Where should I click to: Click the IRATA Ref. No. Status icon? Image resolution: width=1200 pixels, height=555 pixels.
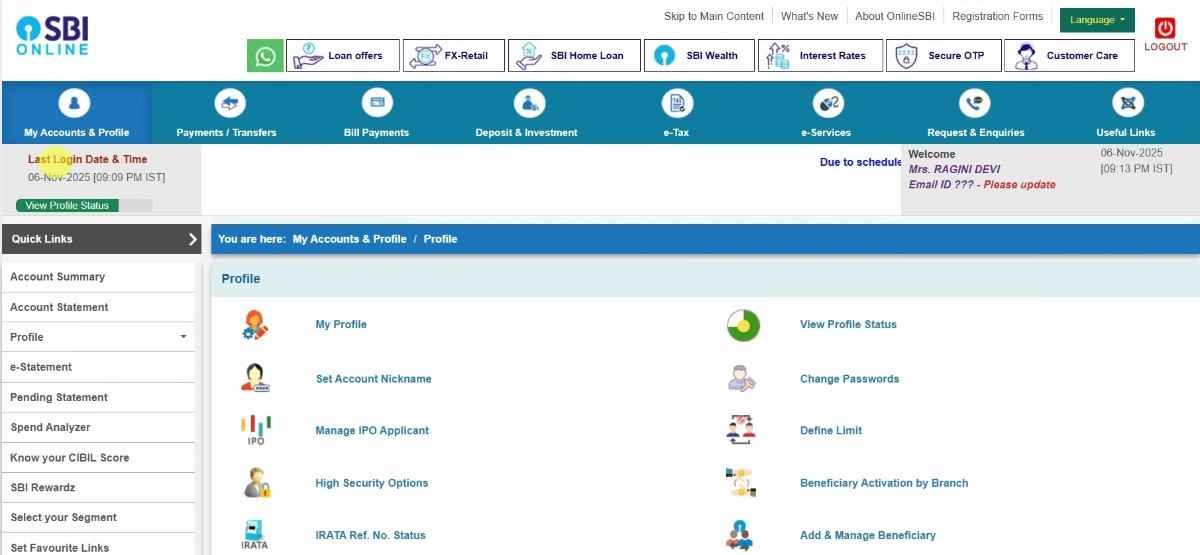tap(255, 535)
